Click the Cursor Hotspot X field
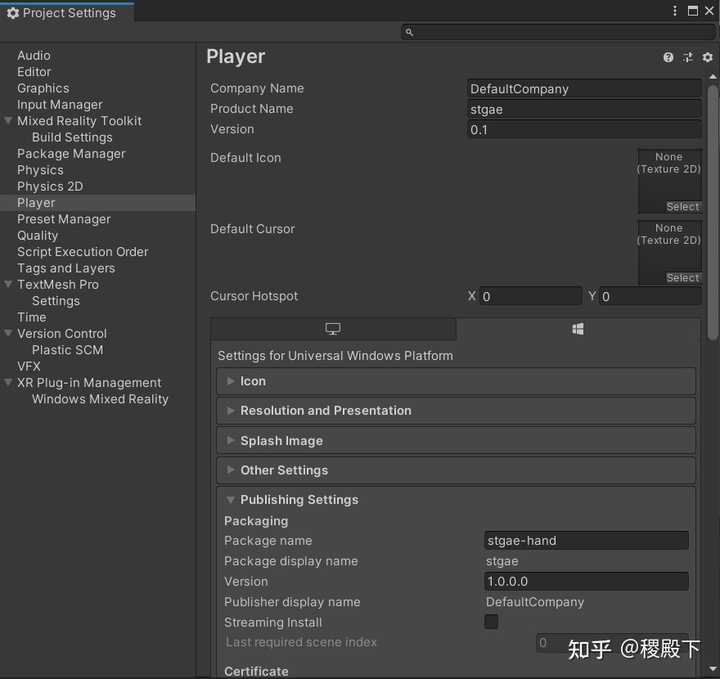This screenshot has height=679, width=720. coord(531,296)
